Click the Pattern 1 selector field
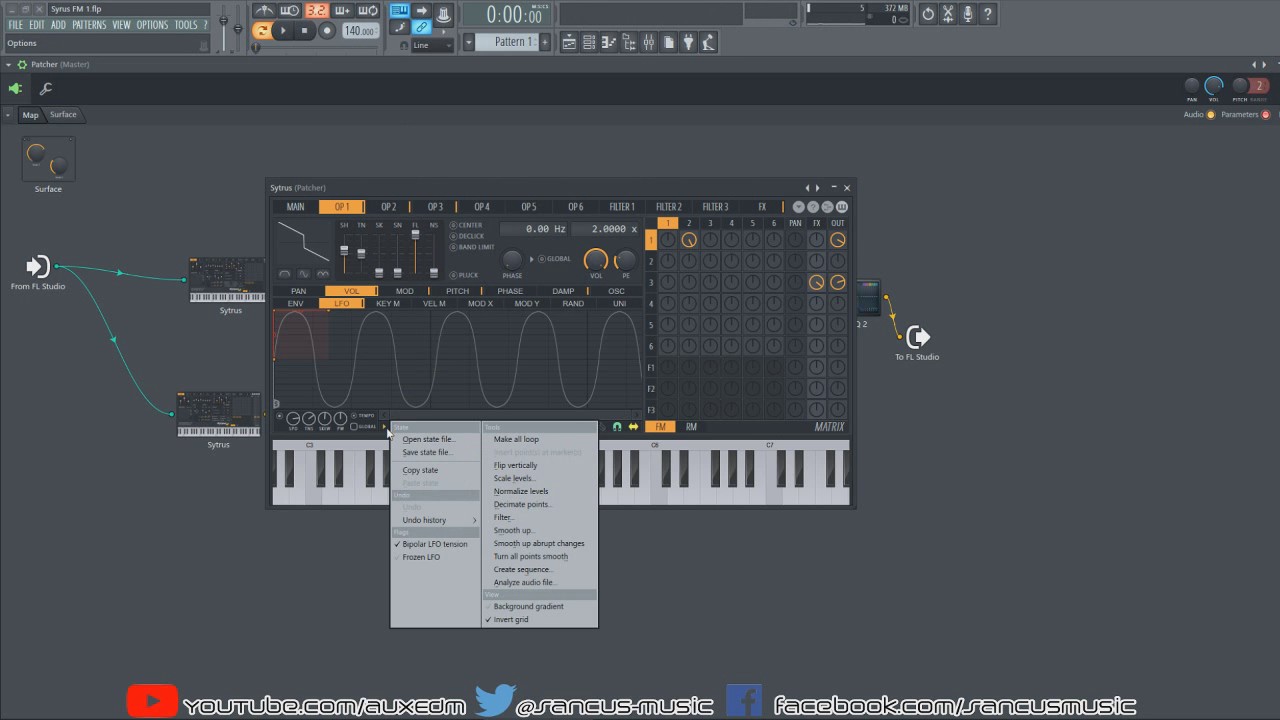Viewport: 1280px width, 720px height. (x=509, y=42)
